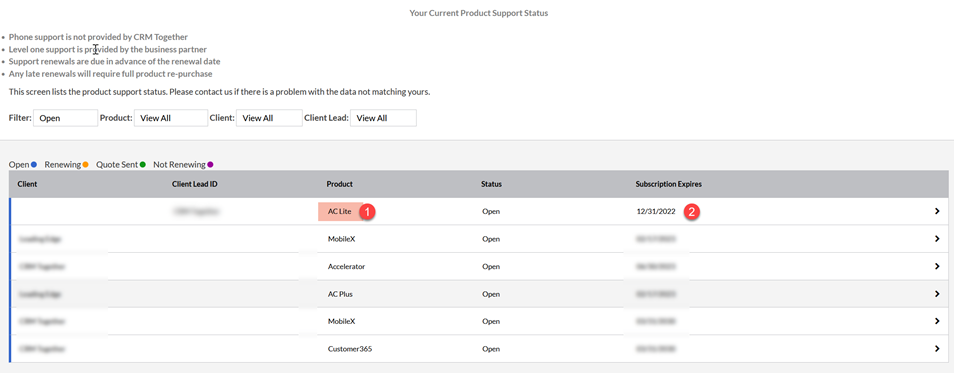The image size is (954, 373).
Task: Open the Filter dropdown showing Open
Action: (x=65, y=118)
